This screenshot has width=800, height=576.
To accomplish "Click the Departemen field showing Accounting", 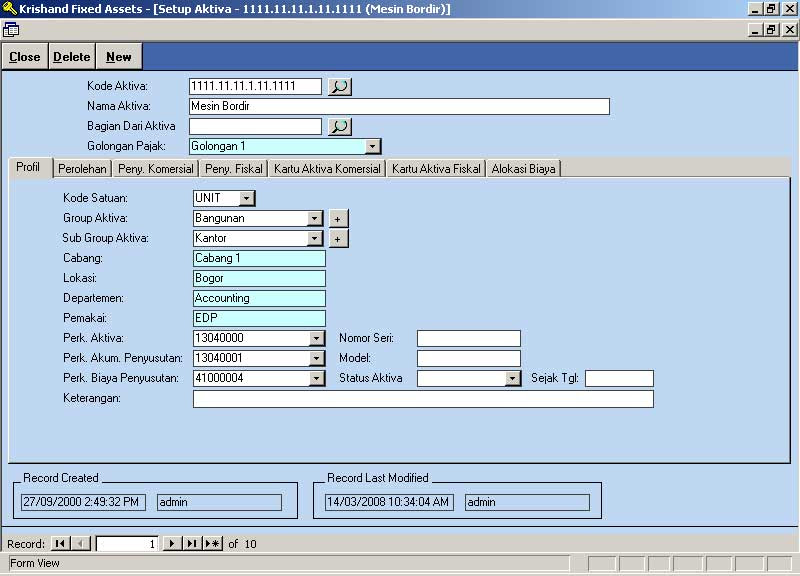I will click(259, 298).
